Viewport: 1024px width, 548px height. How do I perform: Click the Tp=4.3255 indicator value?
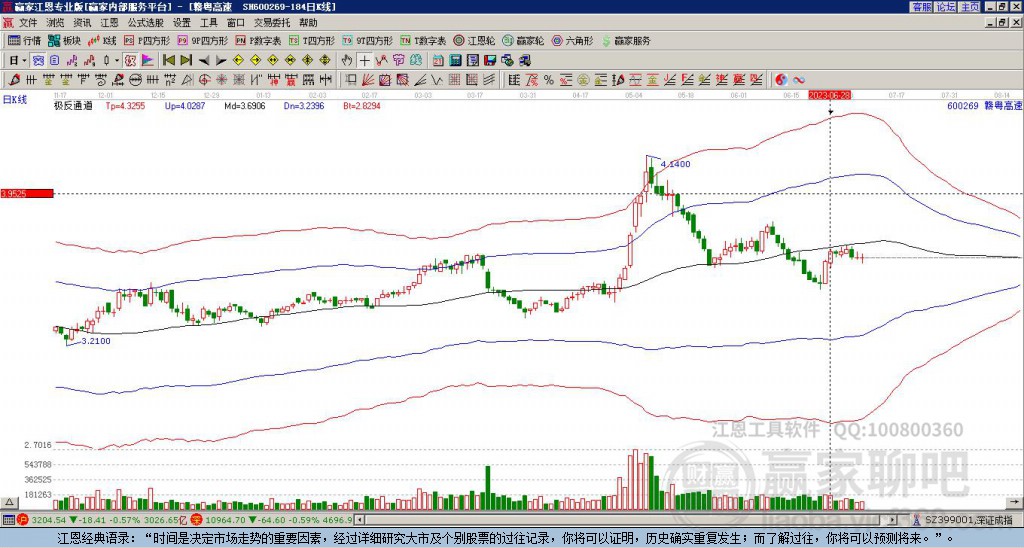click(125, 105)
